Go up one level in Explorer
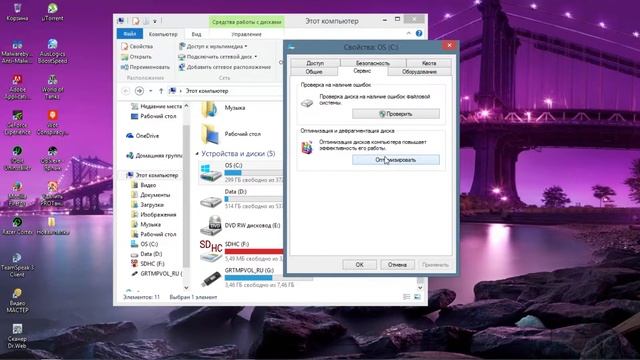The height and width of the screenshot is (360, 640). point(161,91)
